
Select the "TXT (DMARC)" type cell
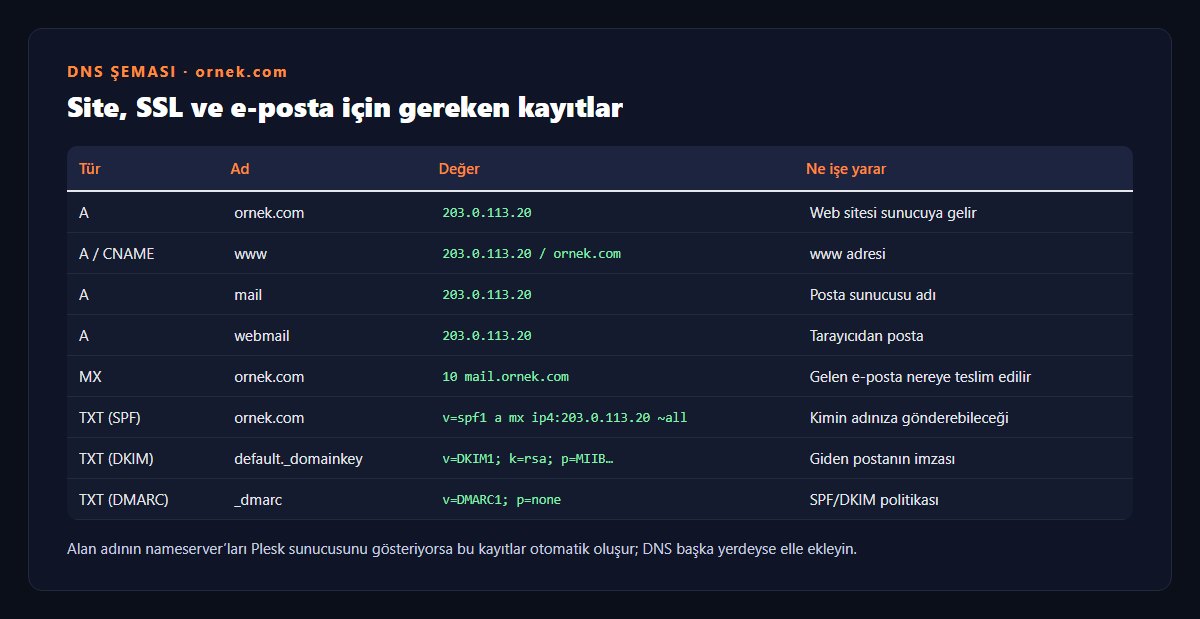click(124, 500)
